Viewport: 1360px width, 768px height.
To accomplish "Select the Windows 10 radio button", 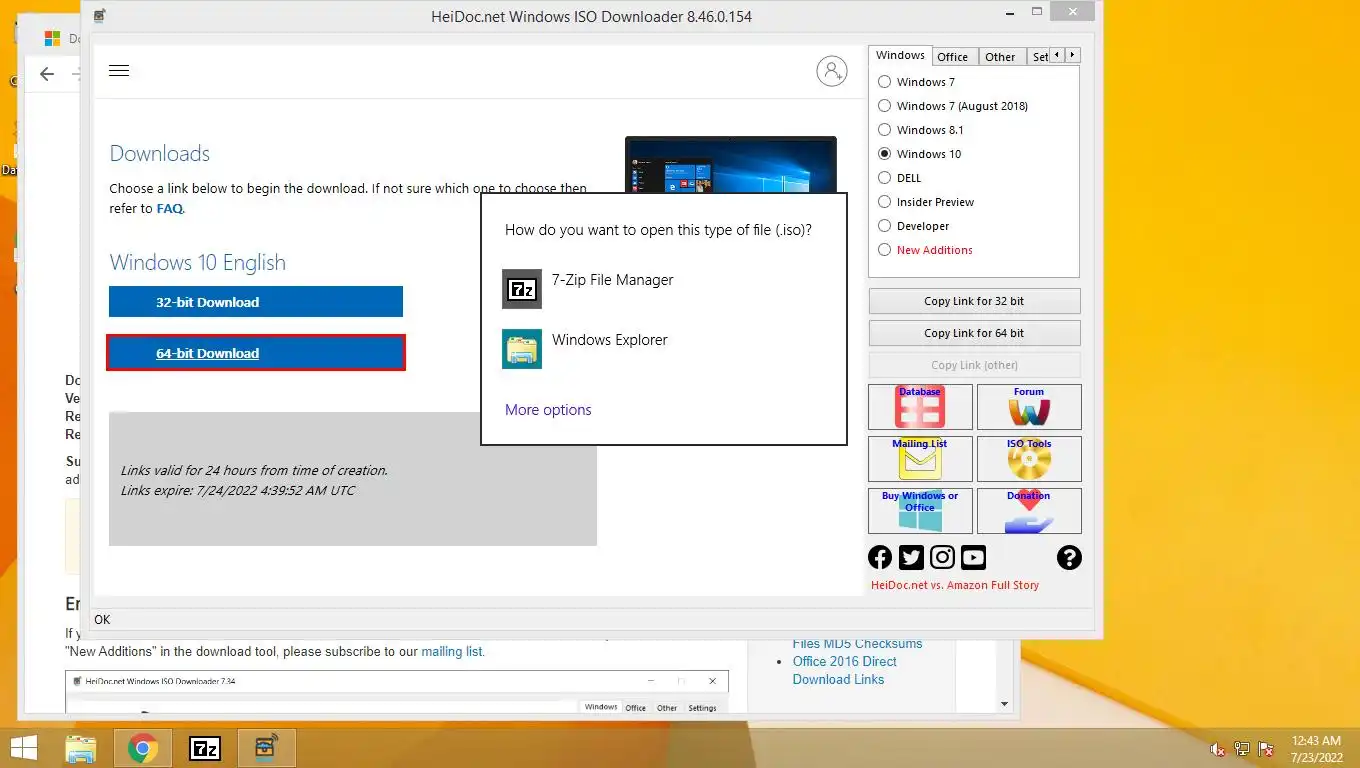I will pos(884,154).
